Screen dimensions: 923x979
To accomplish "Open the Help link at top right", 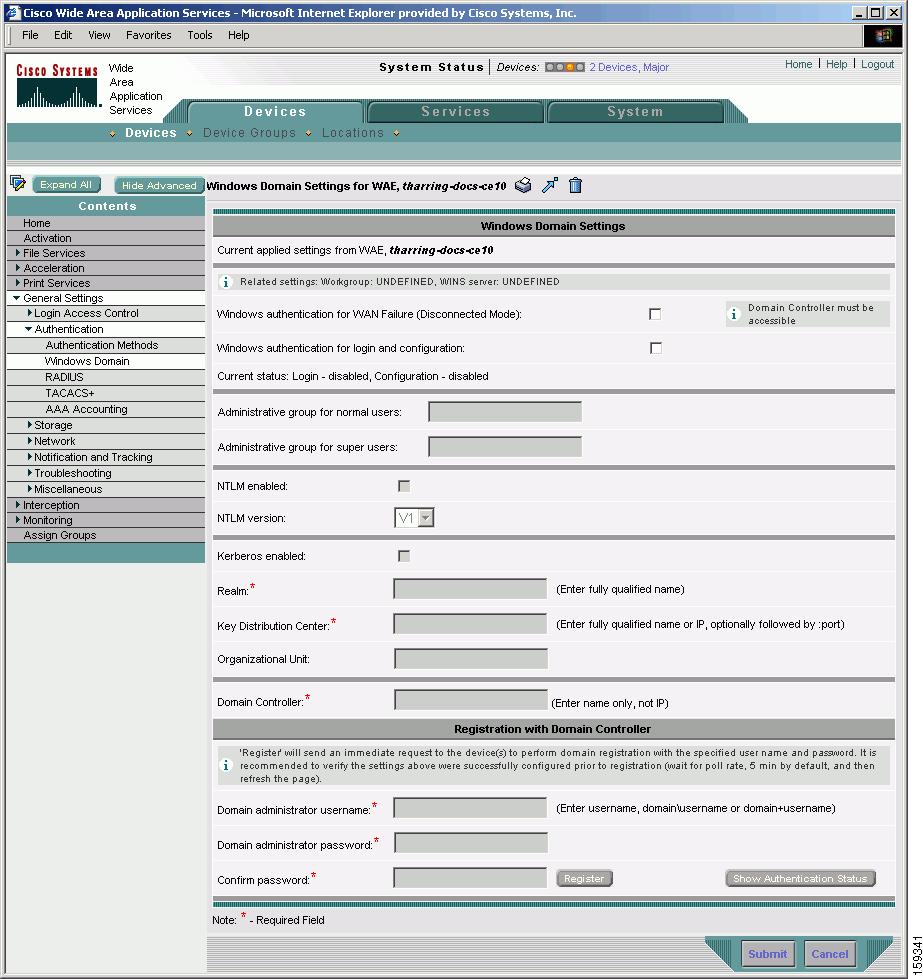I will [836, 64].
